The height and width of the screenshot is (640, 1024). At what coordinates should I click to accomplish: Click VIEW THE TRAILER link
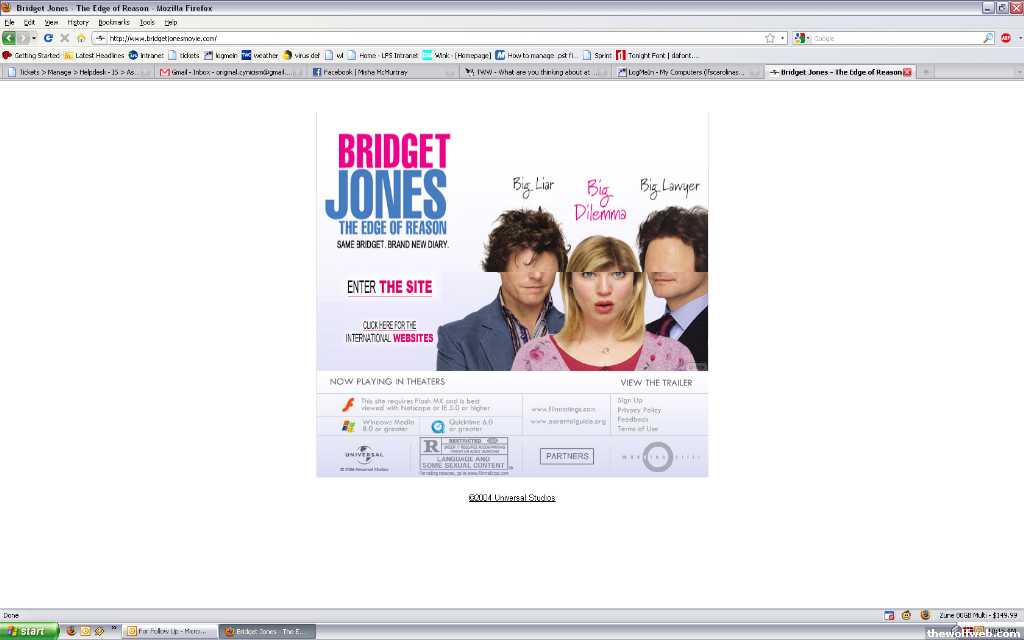pos(656,383)
